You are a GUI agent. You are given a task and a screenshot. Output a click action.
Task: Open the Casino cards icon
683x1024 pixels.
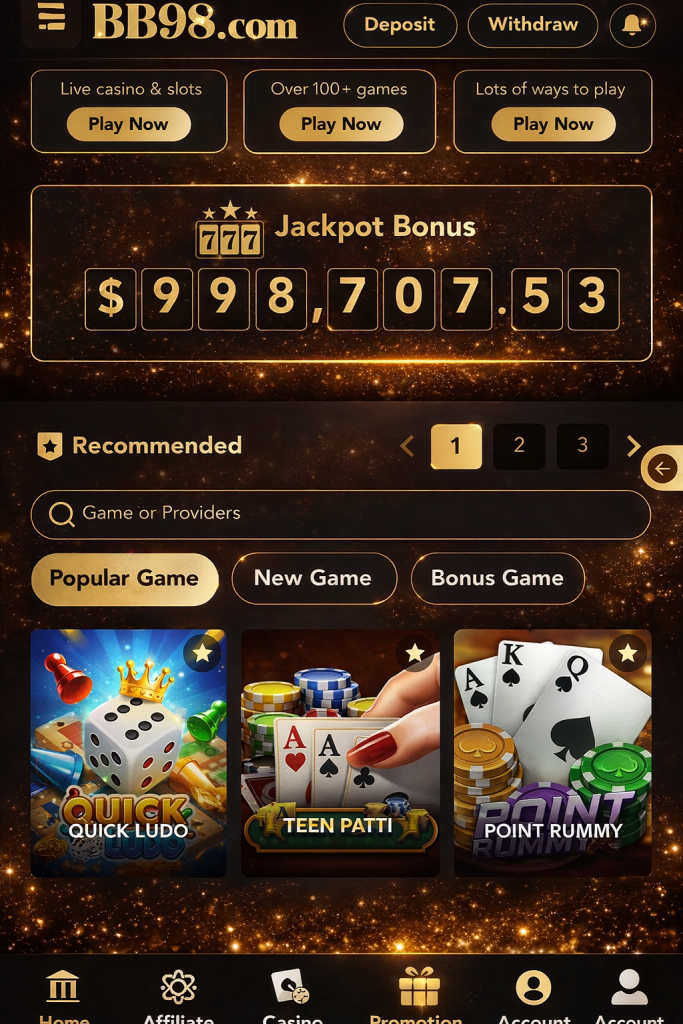290,986
